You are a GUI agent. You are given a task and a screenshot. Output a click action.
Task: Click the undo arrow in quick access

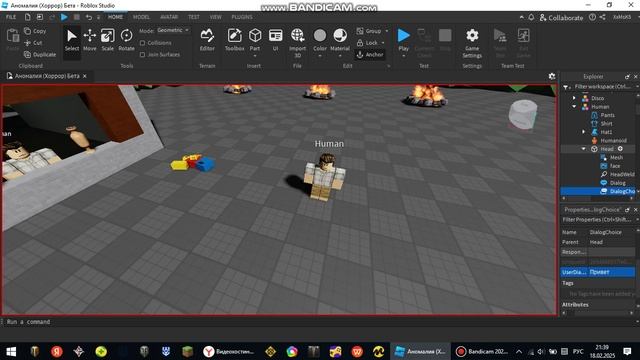point(89,17)
